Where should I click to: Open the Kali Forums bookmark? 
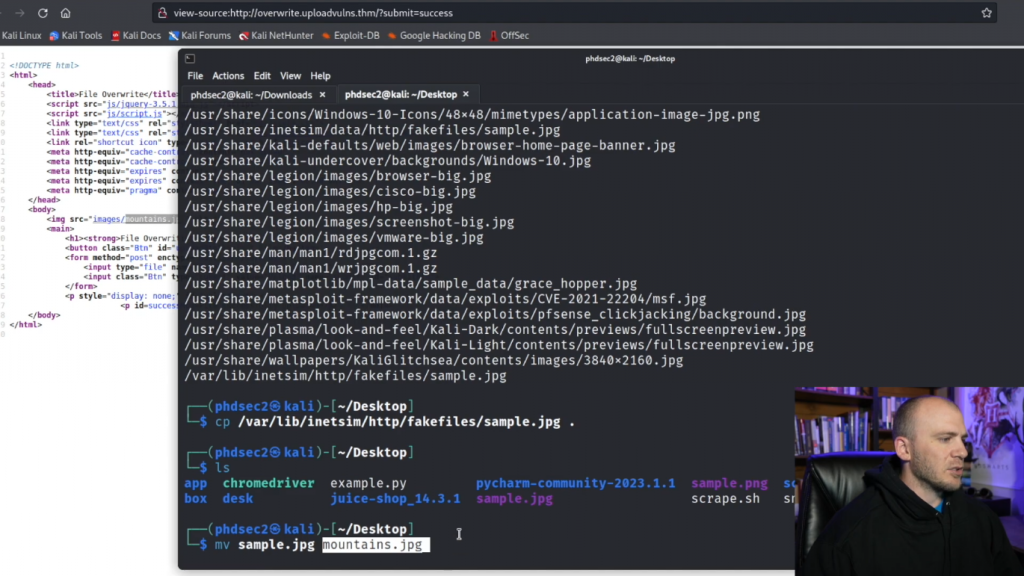coord(200,35)
